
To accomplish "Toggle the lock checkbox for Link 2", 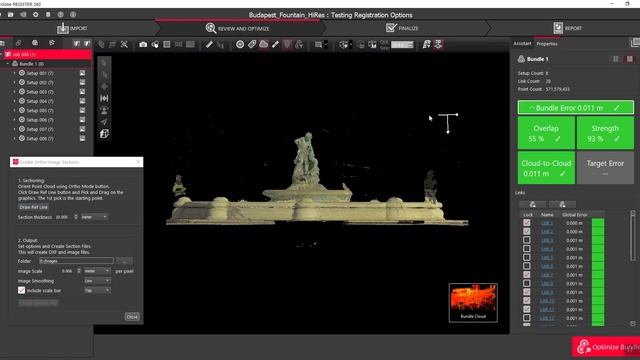I will (527, 231).
